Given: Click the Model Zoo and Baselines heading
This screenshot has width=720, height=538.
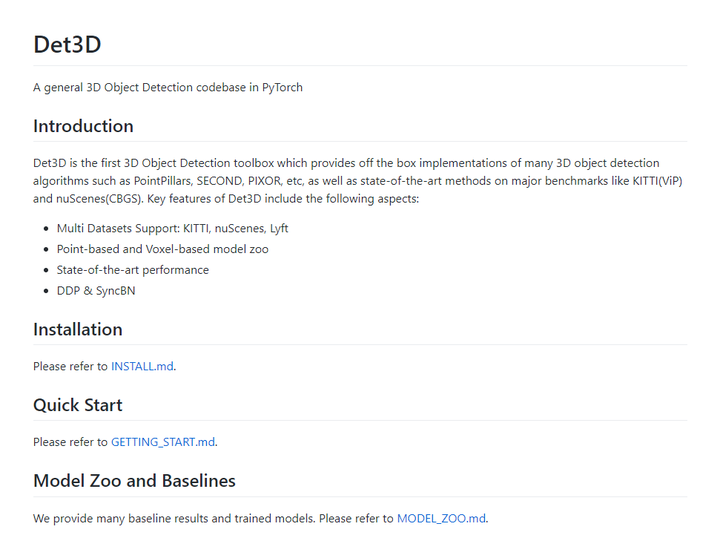Looking at the screenshot, I should point(134,481).
